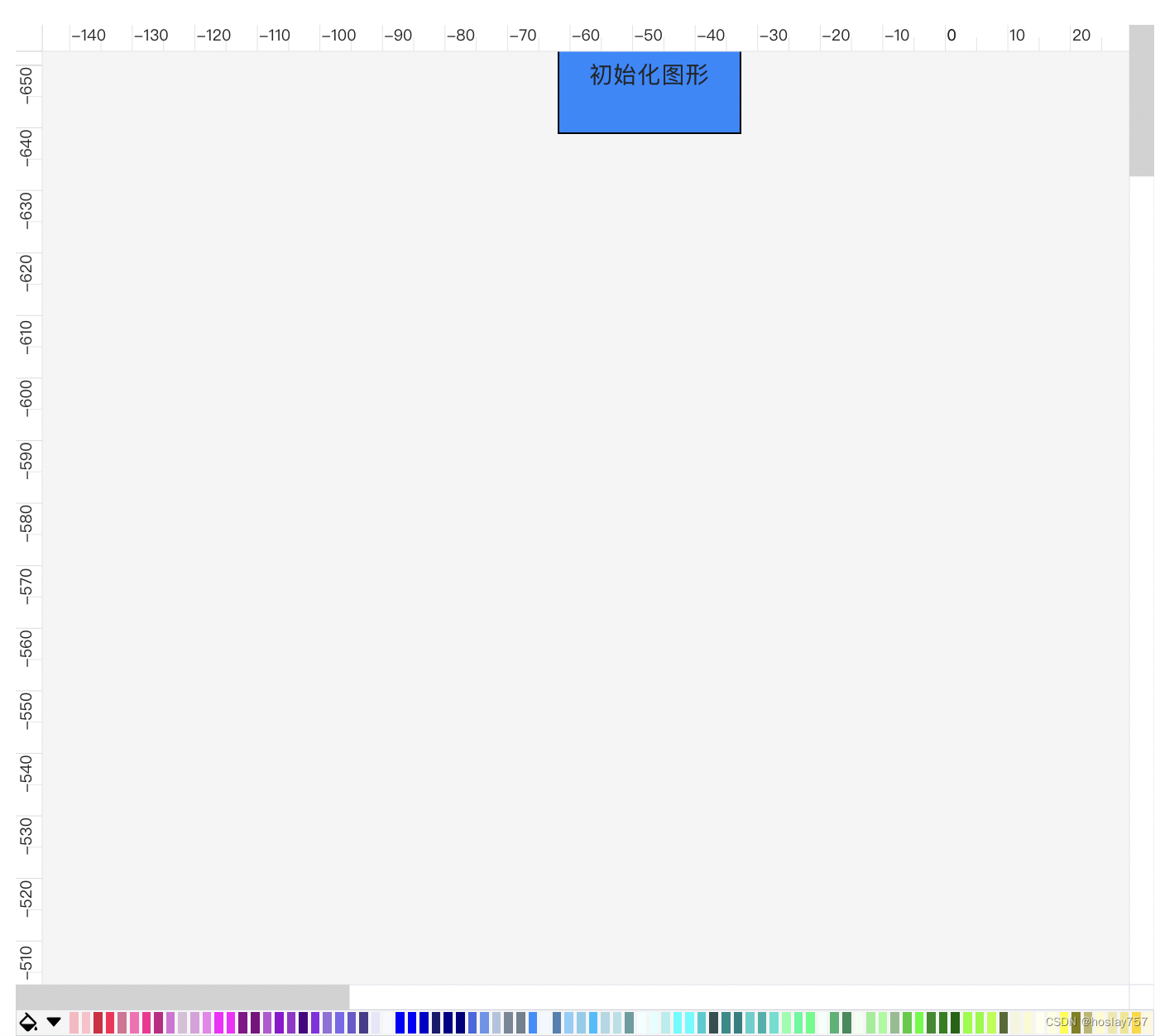The width and height of the screenshot is (1160, 1036).
Task: Click the horizontal scrollbar thumb
Action: tap(183, 997)
